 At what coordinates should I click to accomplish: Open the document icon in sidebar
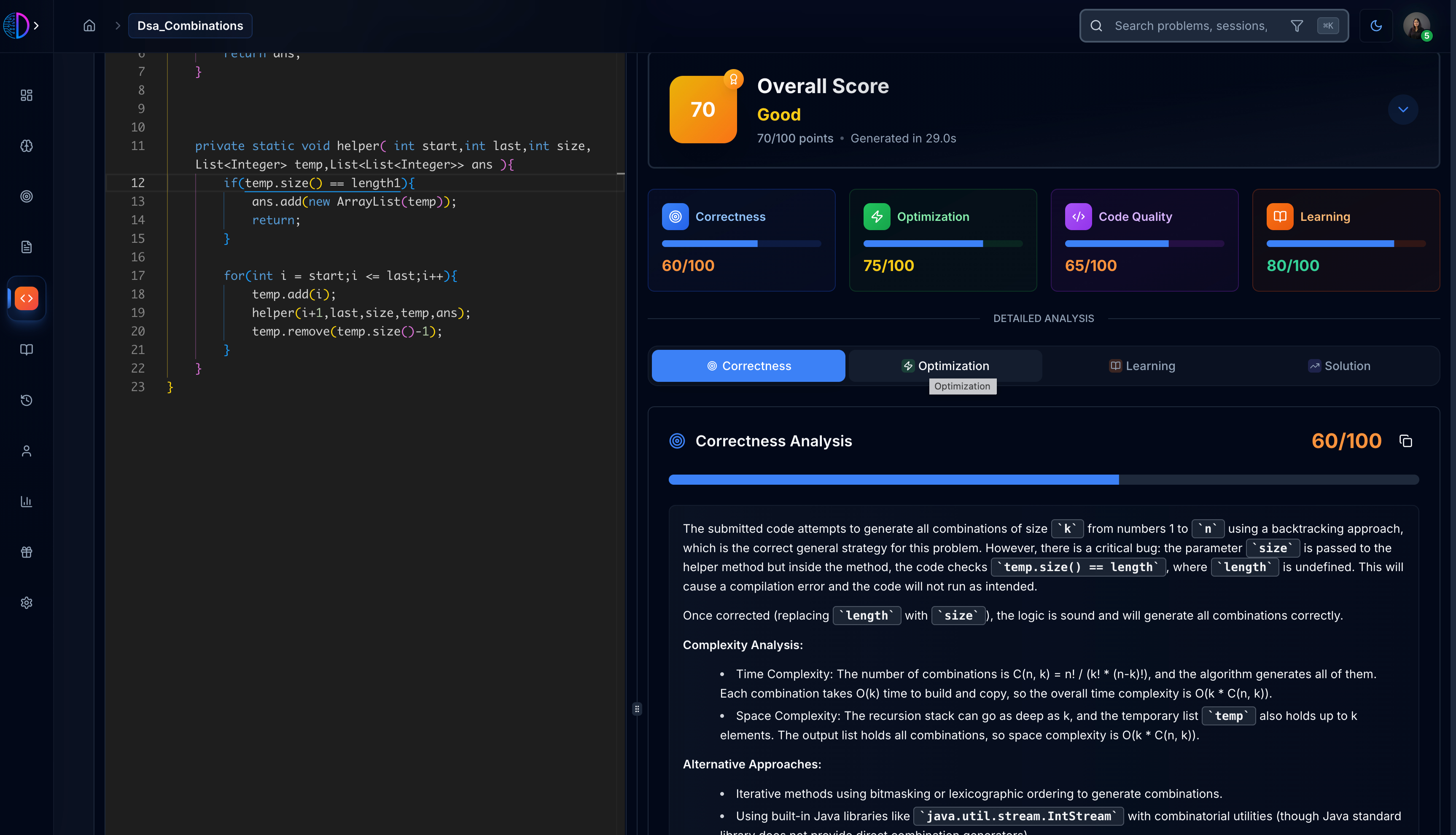(x=27, y=247)
